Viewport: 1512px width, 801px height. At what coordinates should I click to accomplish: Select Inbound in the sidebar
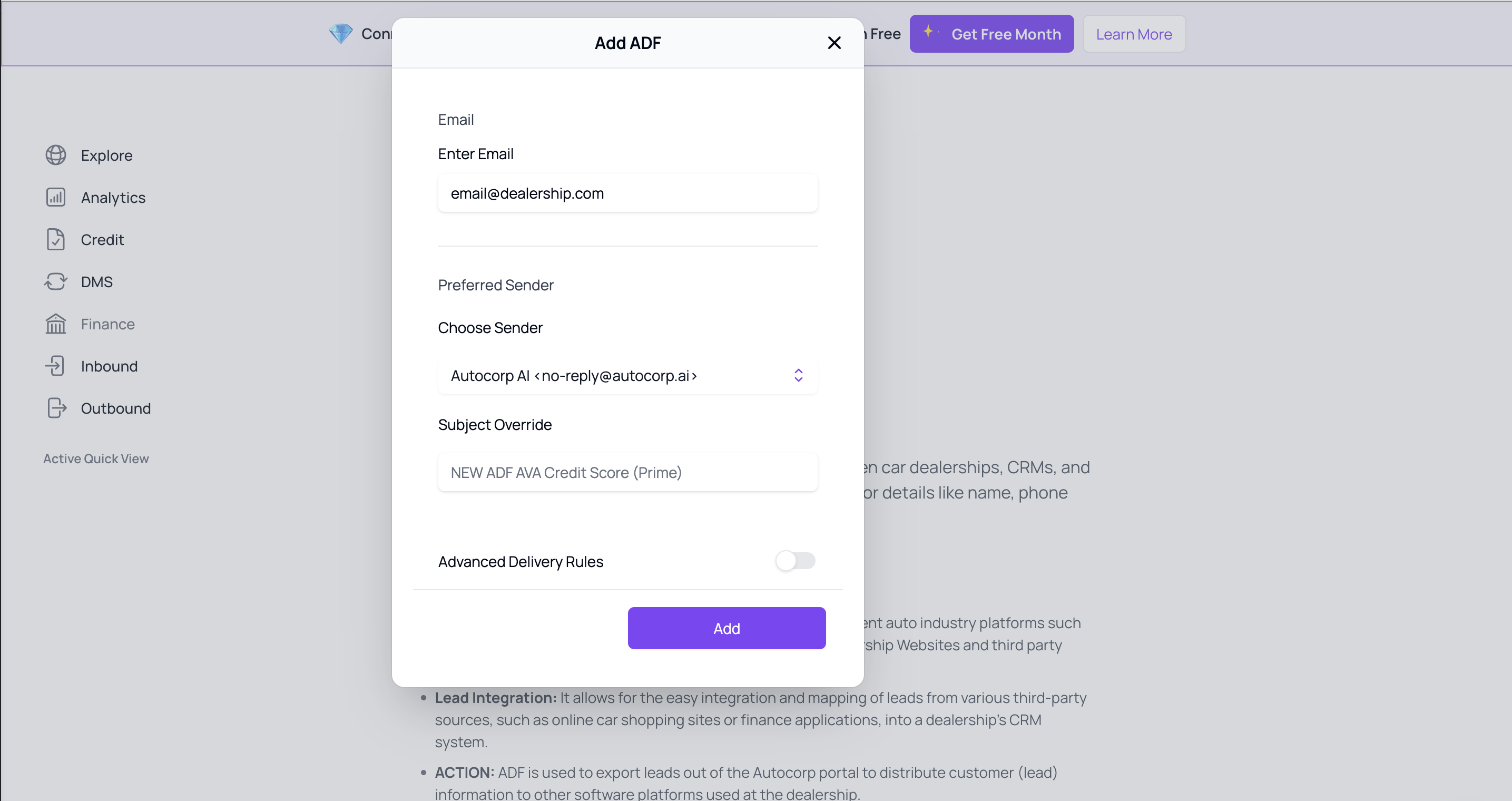[109, 366]
